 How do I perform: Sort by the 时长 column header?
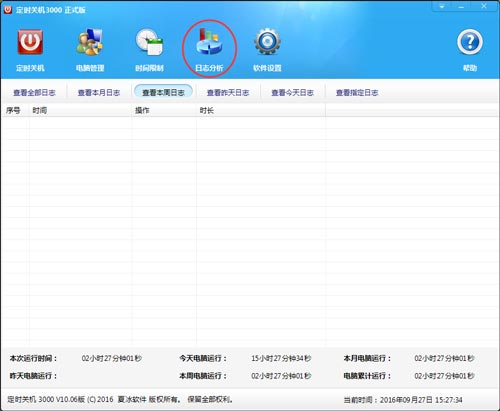click(x=261, y=110)
